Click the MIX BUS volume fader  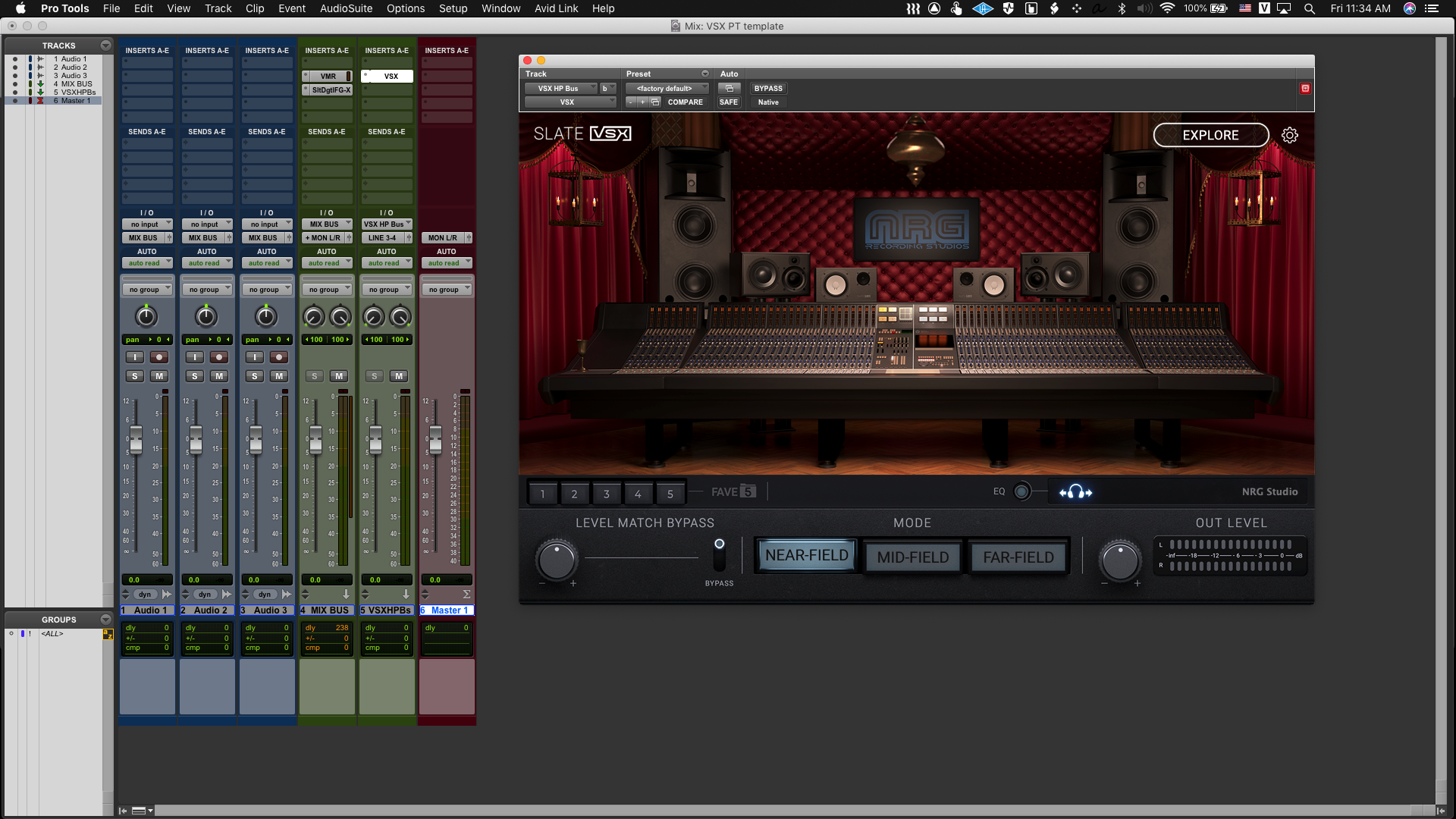315,440
